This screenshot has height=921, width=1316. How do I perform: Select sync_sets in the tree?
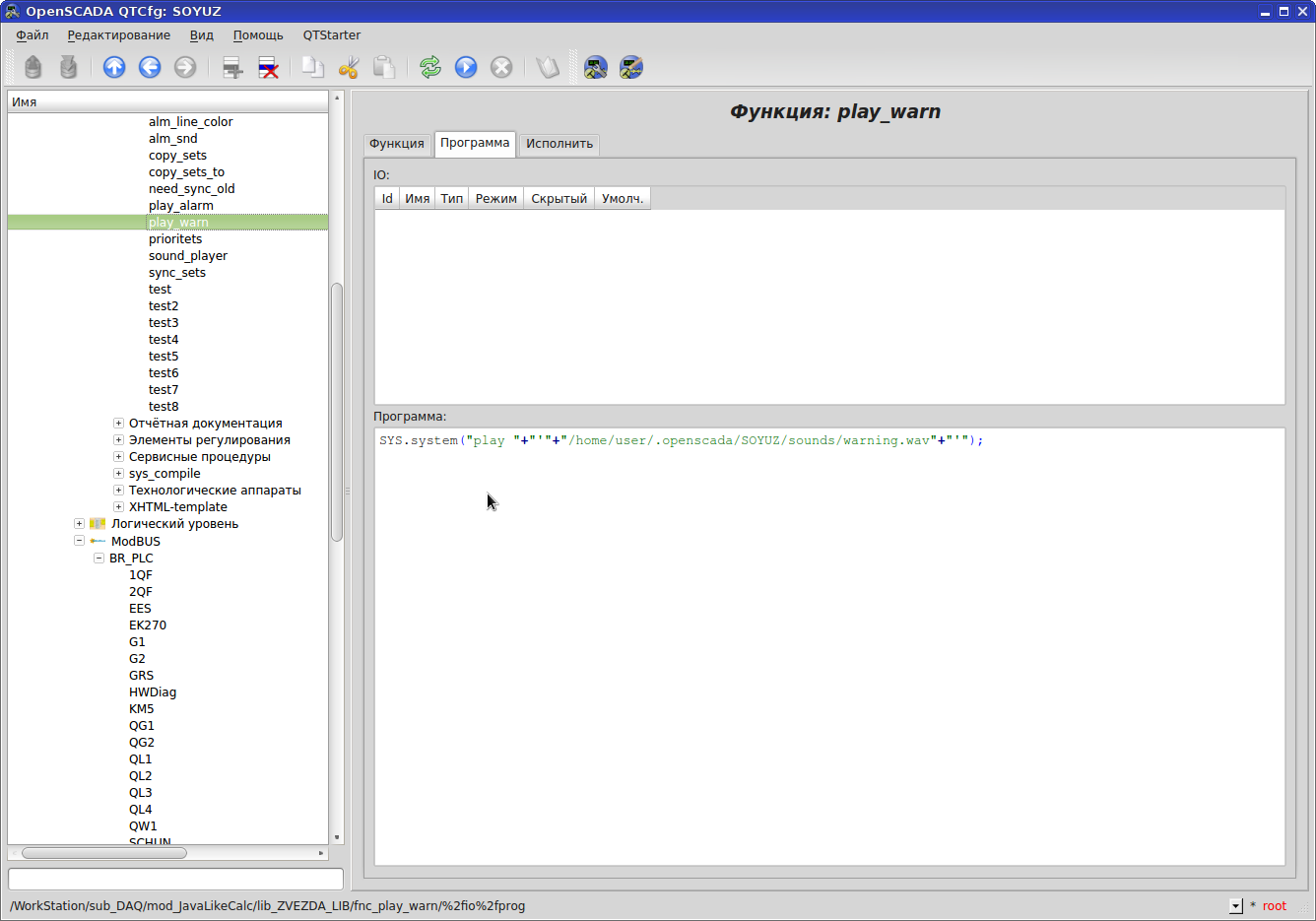(x=177, y=273)
